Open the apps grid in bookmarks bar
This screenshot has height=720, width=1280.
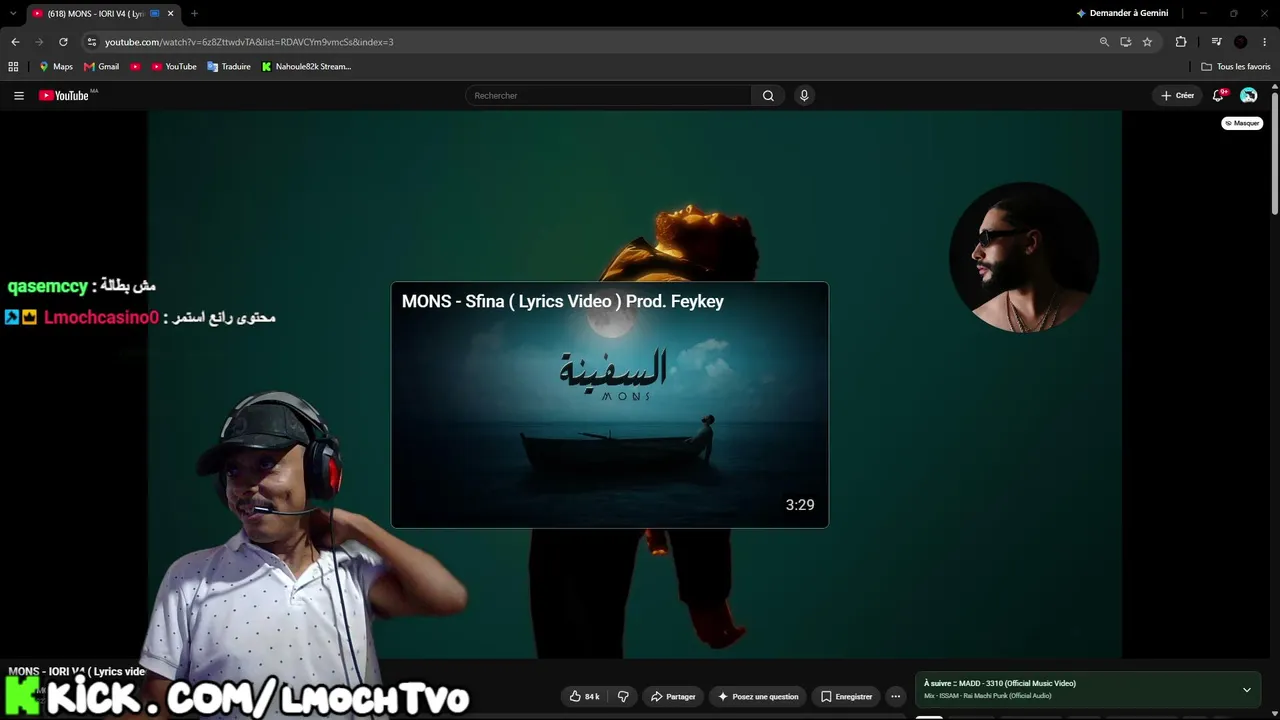13,67
